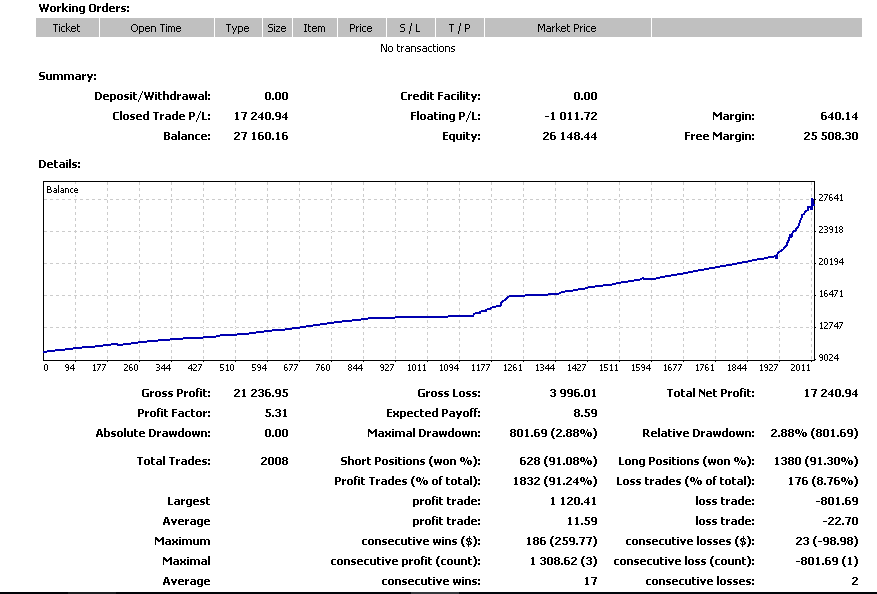Image resolution: width=877 pixels, height=594 pixels.
Task: Select the Type column header
Action: 238,28
